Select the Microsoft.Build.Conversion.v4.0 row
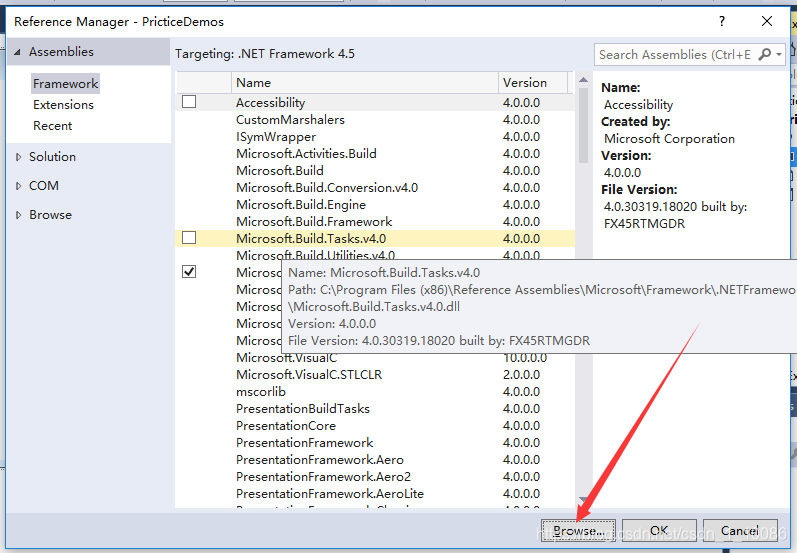The height and width of the screenshot is (553, 797). click(x=375, y=188)
